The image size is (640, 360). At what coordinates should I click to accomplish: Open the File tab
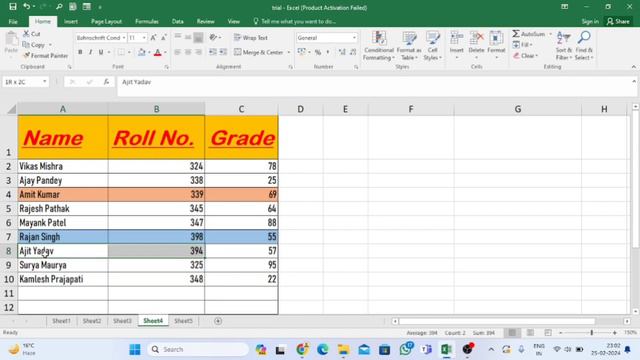13,21
